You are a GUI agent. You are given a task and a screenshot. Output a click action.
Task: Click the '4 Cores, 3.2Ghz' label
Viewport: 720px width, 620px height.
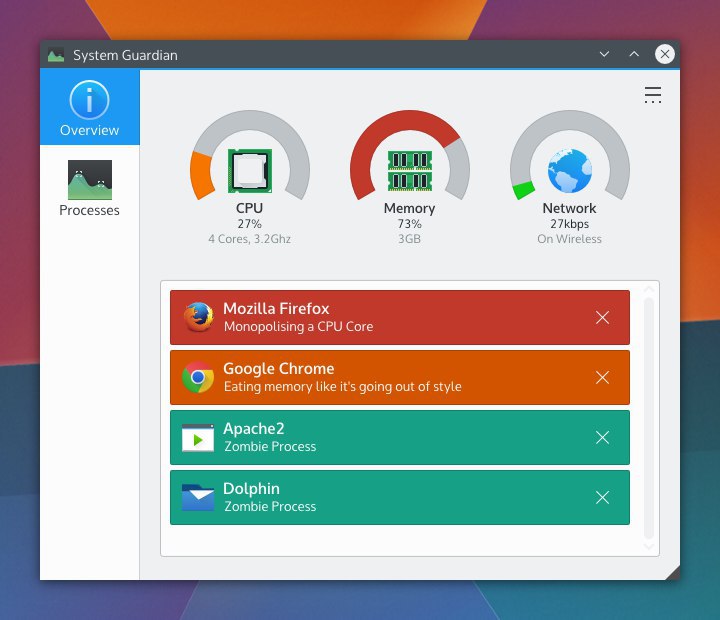249,239
